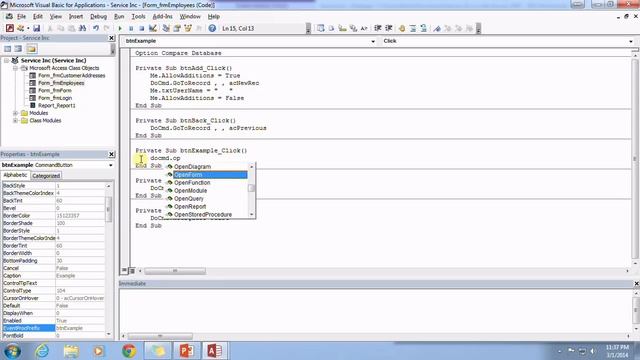This screenshot has width=640, height=360.
Task: Expand the Modules folder
Action: [15, 113]
